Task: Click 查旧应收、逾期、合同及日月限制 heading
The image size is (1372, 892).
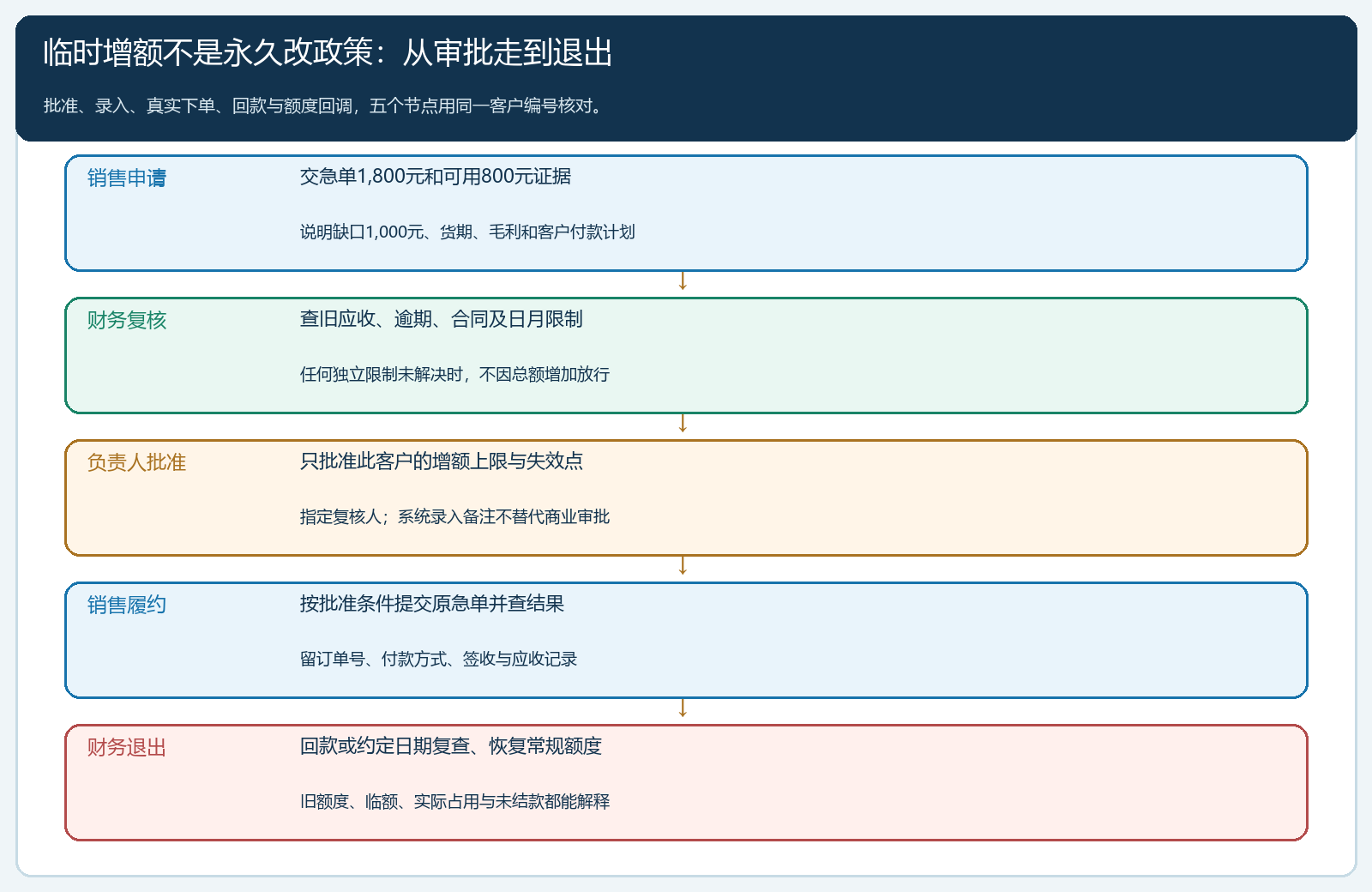Action: point(441,318)
